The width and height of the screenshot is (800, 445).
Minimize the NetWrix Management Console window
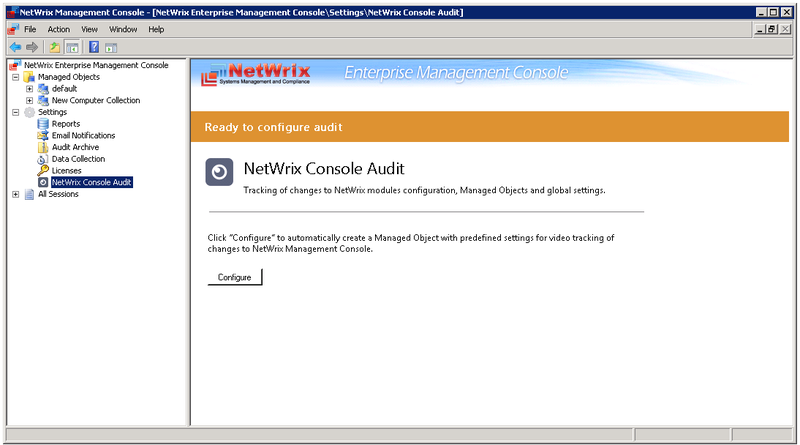tap(761, 12)
